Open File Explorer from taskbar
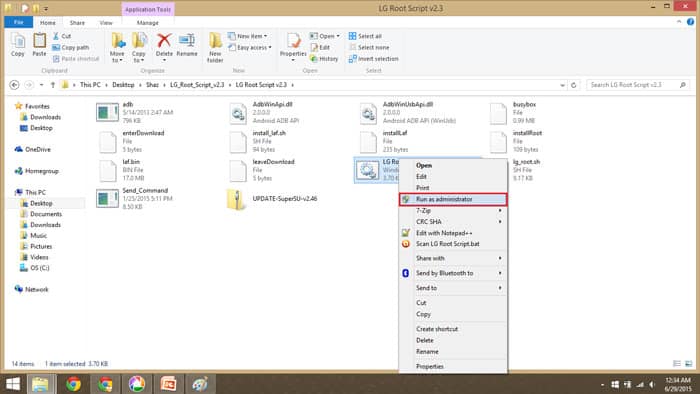 [41, 384]
